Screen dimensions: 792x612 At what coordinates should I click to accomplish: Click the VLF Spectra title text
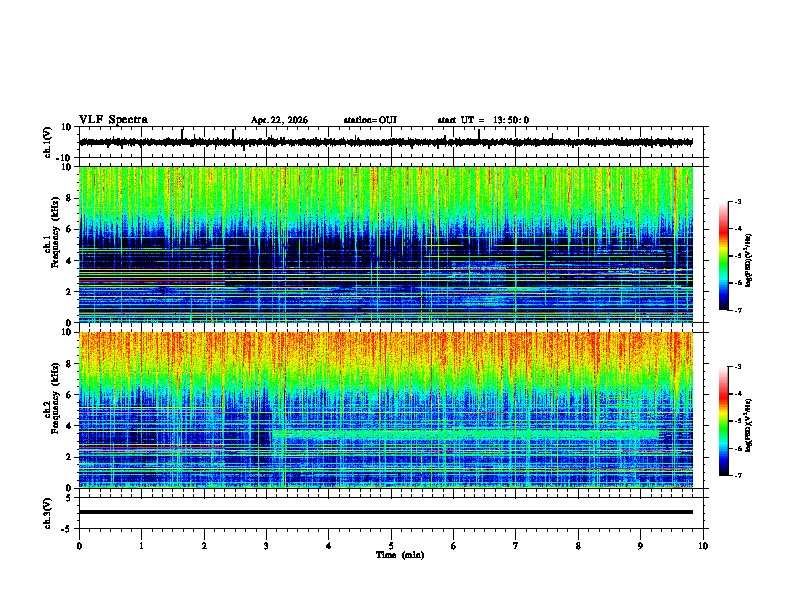113,120
